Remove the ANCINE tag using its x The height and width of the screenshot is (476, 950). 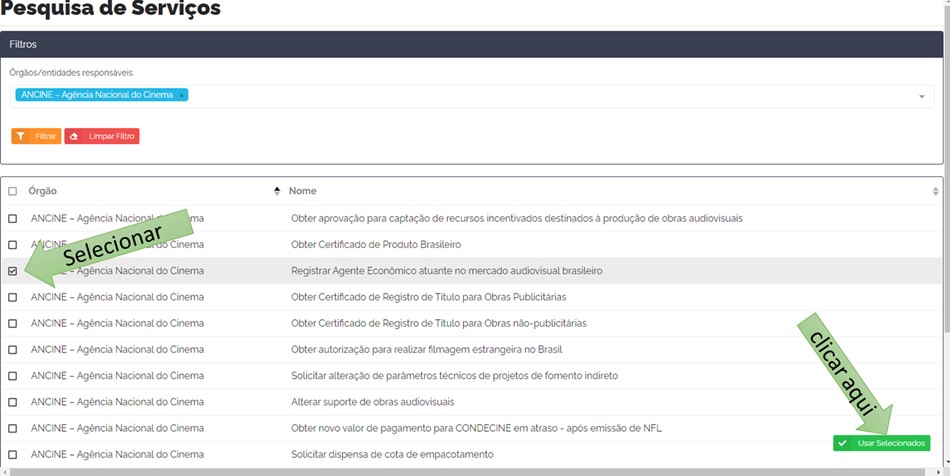[x=181, y=95]
